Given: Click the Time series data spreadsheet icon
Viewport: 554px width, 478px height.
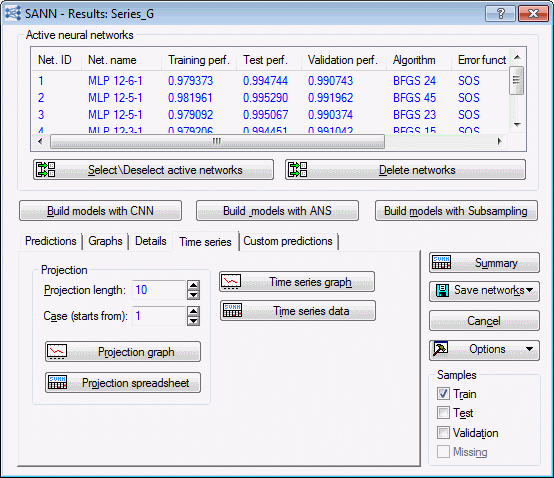Looking at the screenshot, I should coord(232,311).
